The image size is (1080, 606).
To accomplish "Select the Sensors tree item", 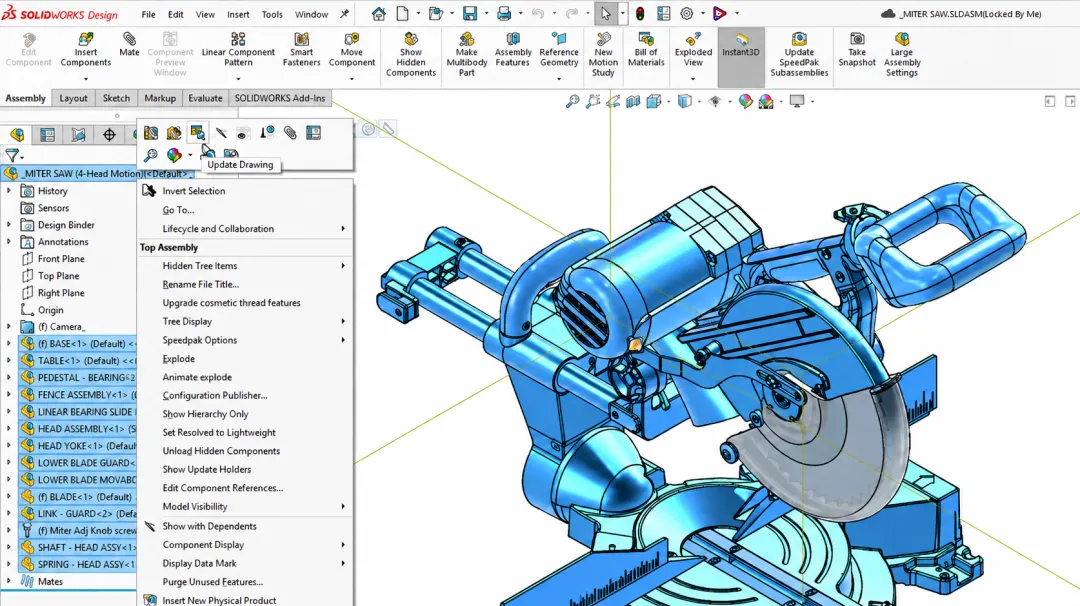I will [x=53, y=208].
